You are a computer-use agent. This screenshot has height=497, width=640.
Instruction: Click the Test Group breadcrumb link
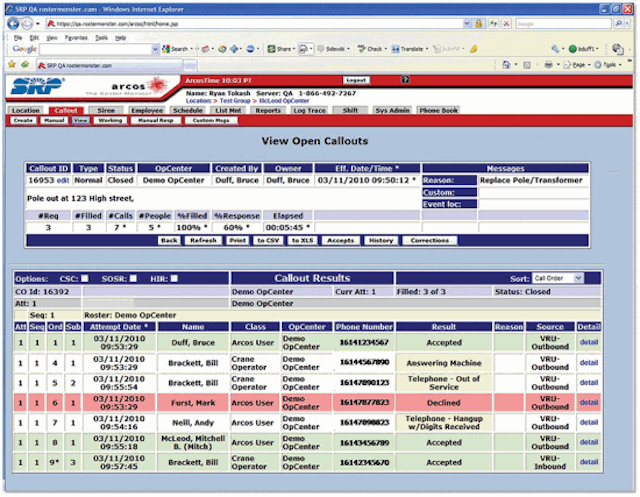(235, 100)
